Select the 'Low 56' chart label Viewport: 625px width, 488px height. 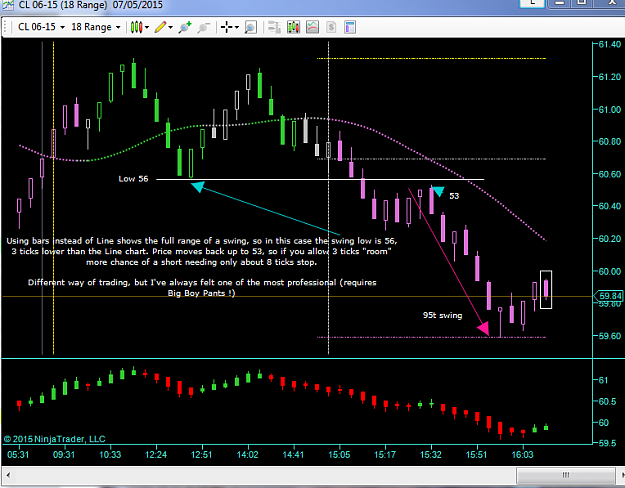pos(133,179)
